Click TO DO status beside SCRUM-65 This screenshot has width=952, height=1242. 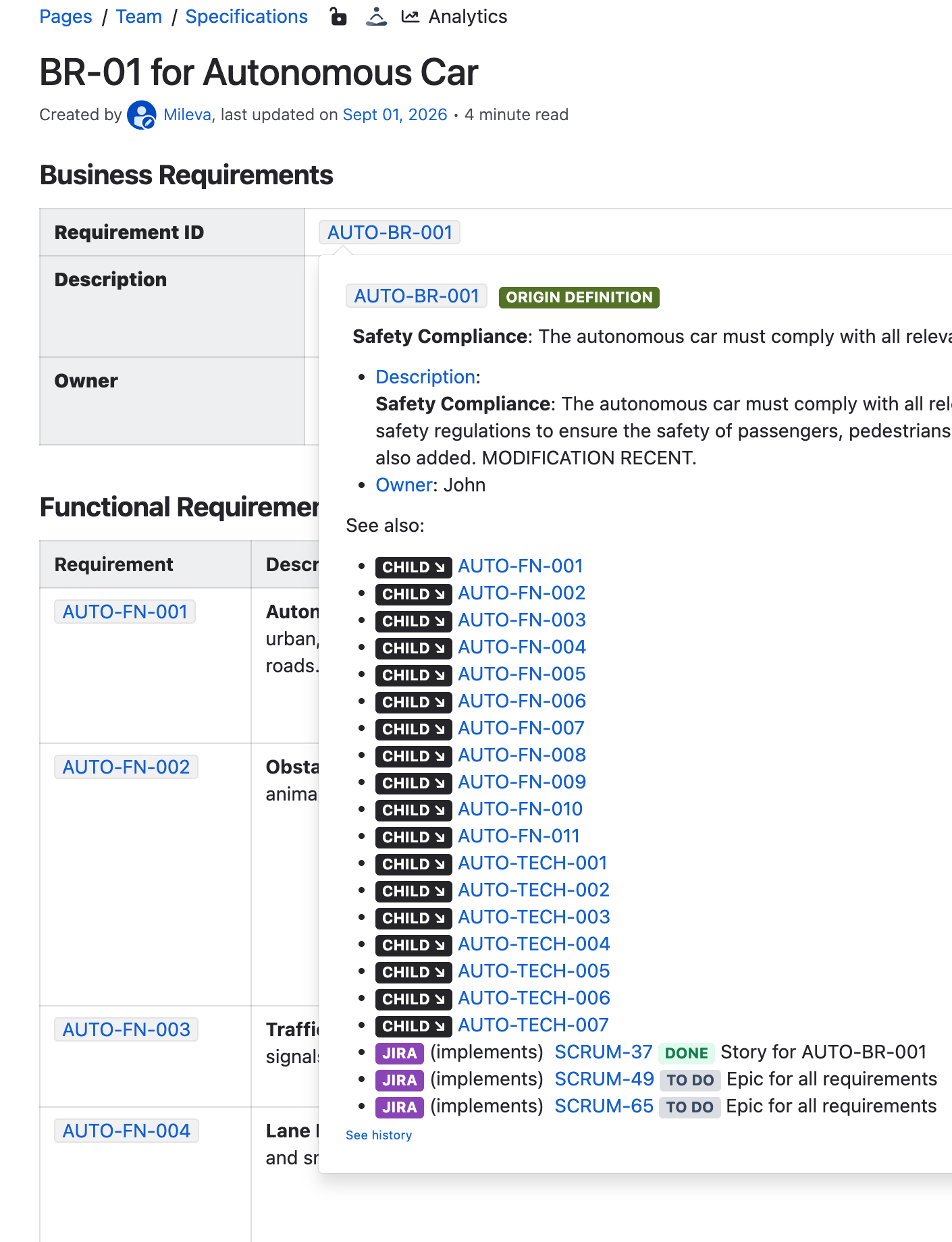point(689,1107)
